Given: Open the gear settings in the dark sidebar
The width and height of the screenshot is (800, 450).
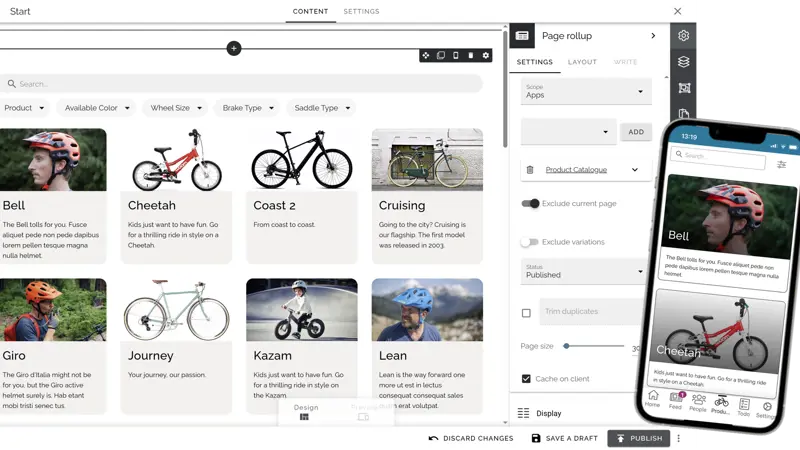Looking at the screenshot, I should [x=684, y=35].
